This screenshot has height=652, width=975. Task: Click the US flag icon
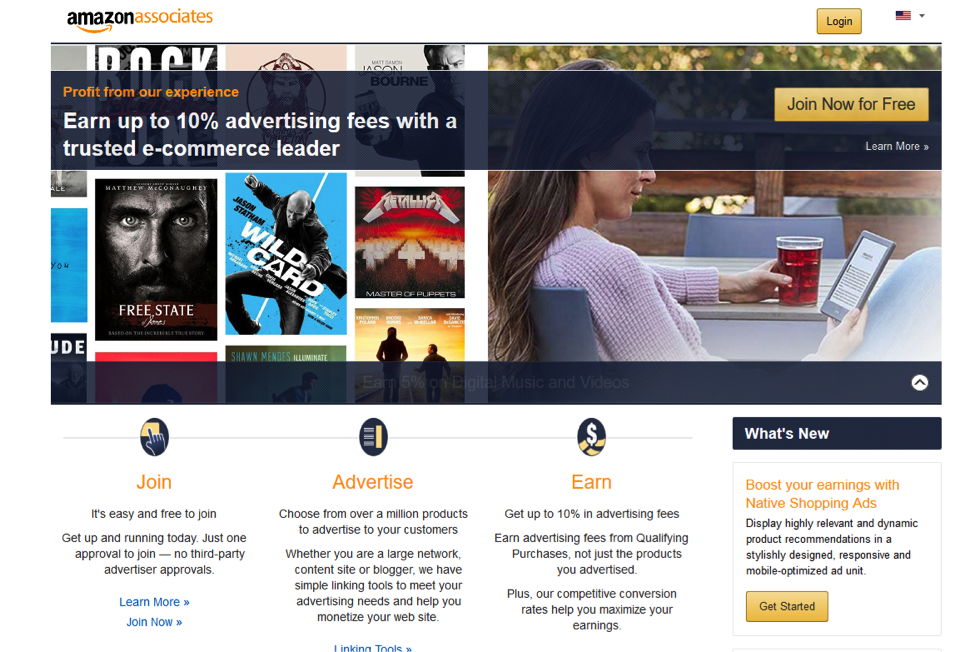pyautogui.click(x=903, y=16)
